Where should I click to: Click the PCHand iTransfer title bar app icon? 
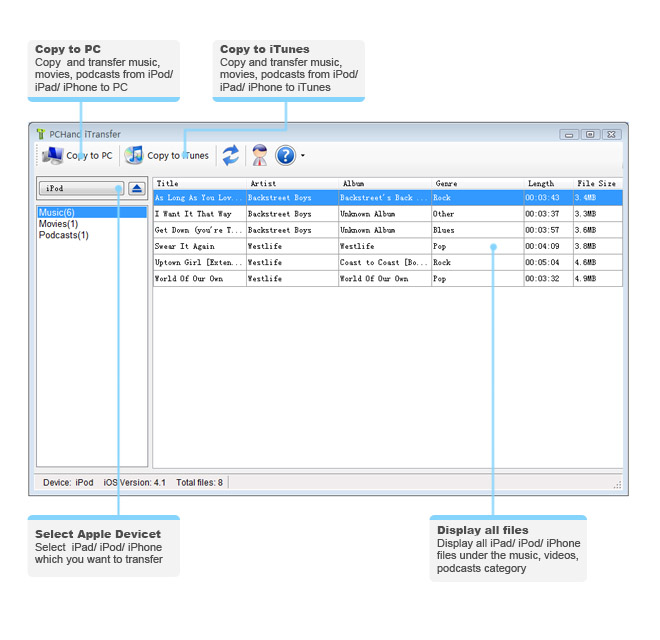coord(40,134)
